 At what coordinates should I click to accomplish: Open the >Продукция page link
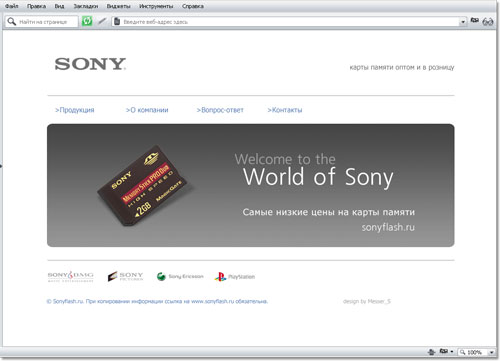click(75, 110)
